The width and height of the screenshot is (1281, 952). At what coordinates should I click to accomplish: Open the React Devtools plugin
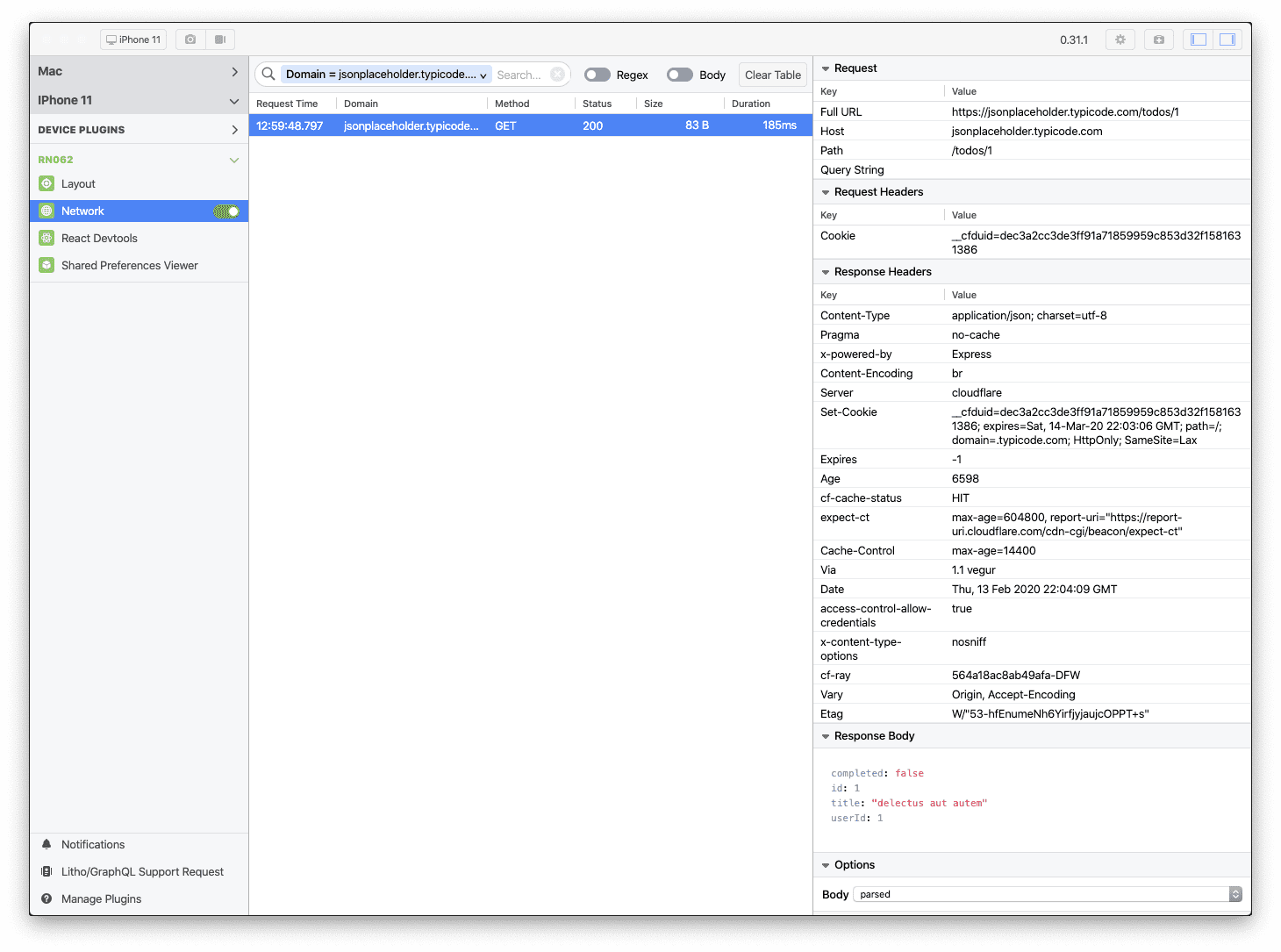(x=98, y=238)
